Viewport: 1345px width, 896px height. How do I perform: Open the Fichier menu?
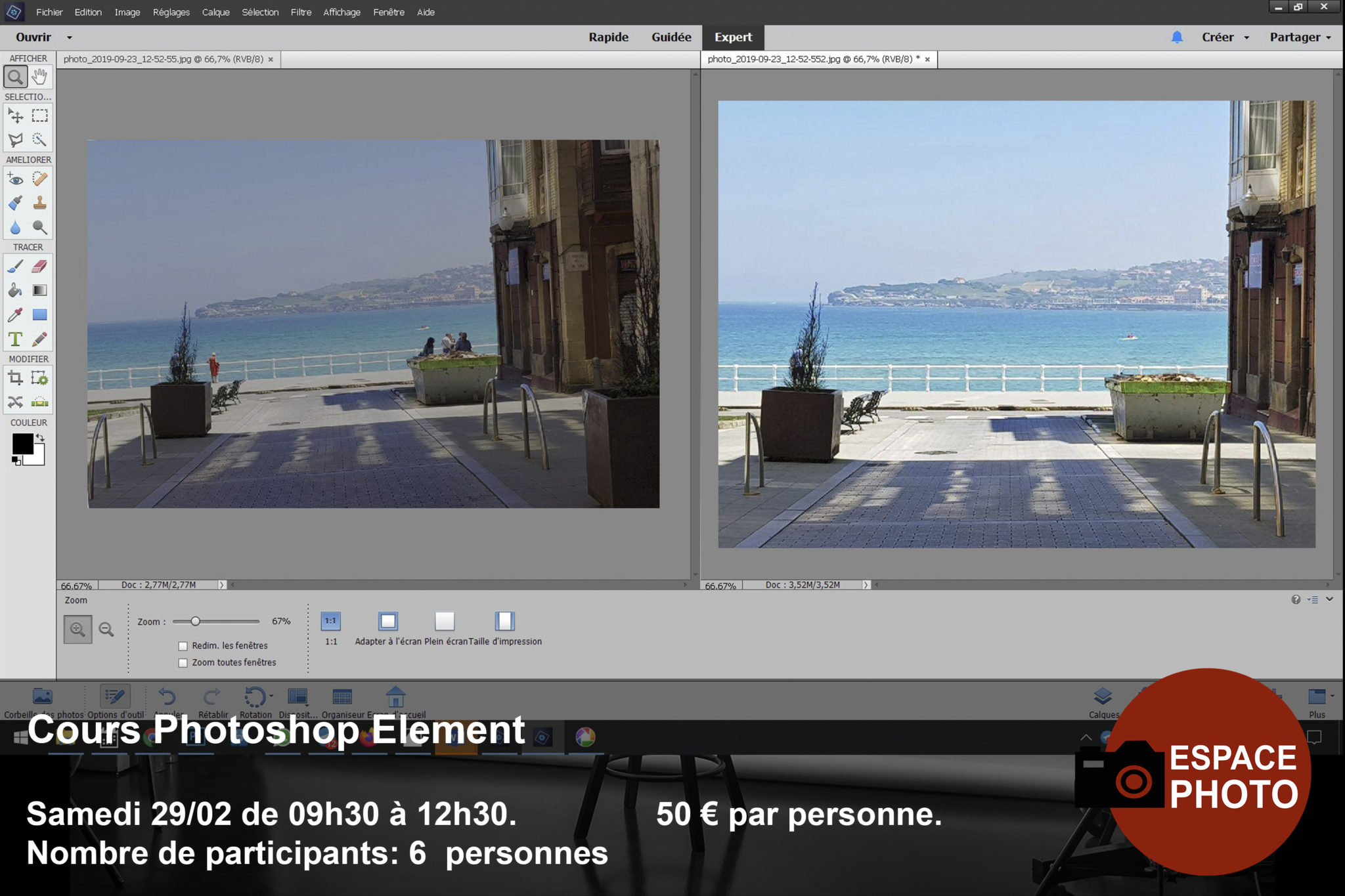[49, 12]
